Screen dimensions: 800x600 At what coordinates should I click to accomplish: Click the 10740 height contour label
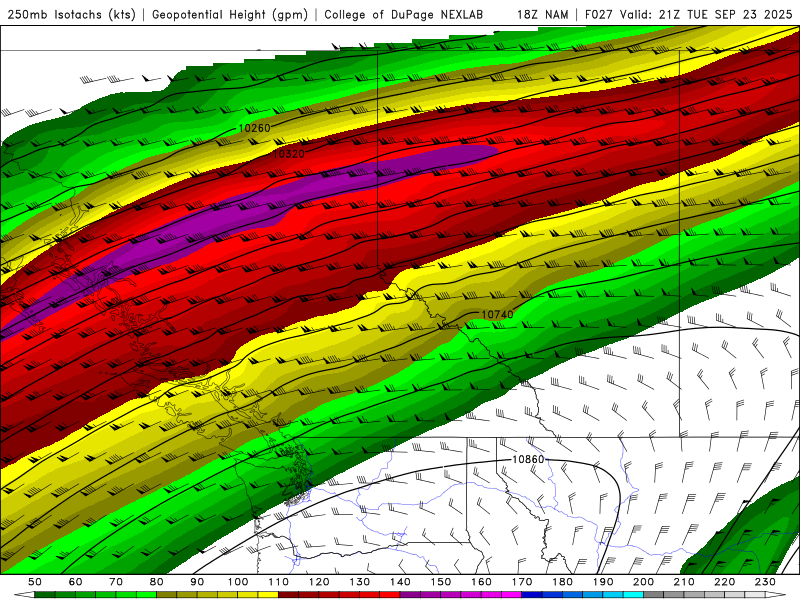497,315
